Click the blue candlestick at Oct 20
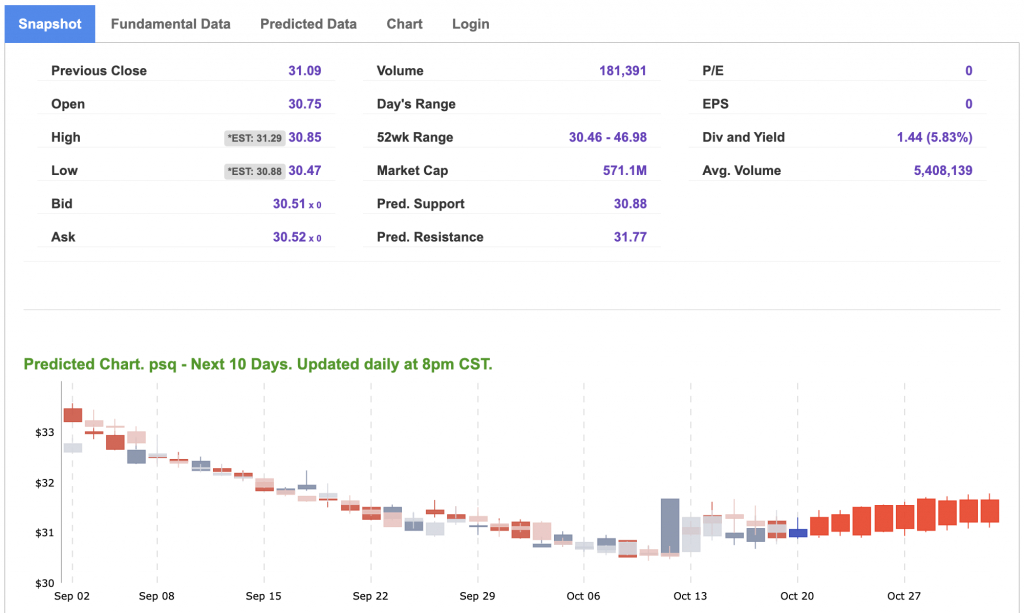 click(797, 533)
